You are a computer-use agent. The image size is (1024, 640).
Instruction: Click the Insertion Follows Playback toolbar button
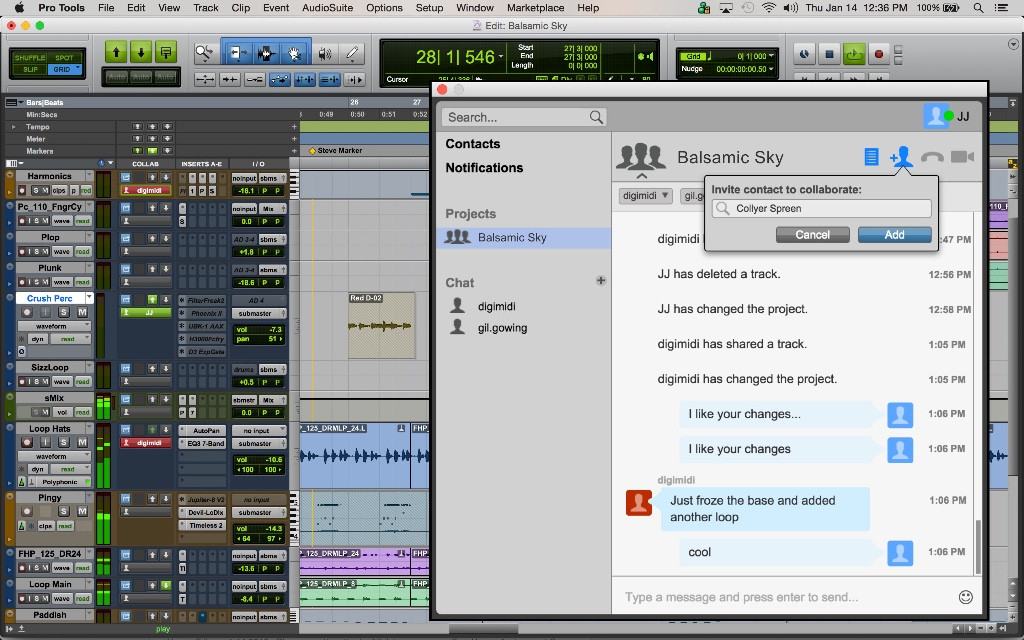pos(355,80)
